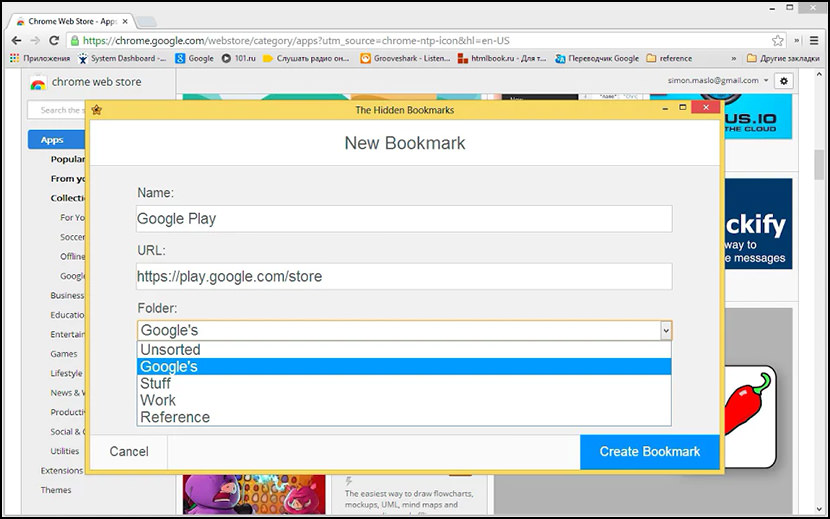Maximize The Hidden Bookmarks window
The width and height of the screenshot is (830, 519).
click(683, 108)
